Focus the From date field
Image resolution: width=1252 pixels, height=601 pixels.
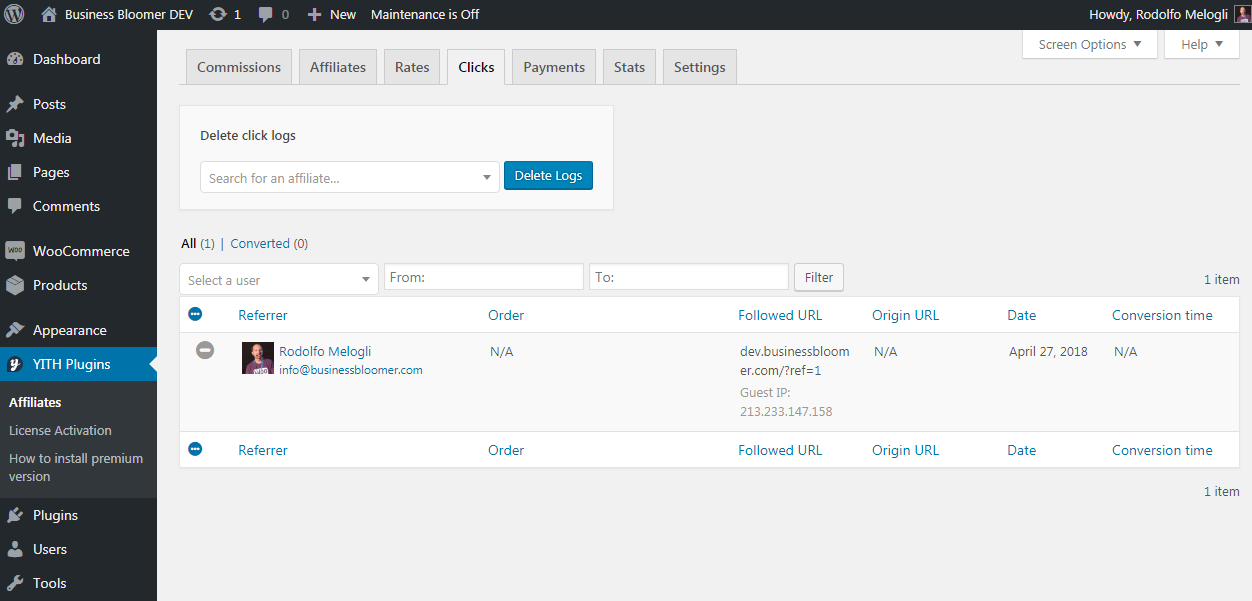tap(484, 277)
